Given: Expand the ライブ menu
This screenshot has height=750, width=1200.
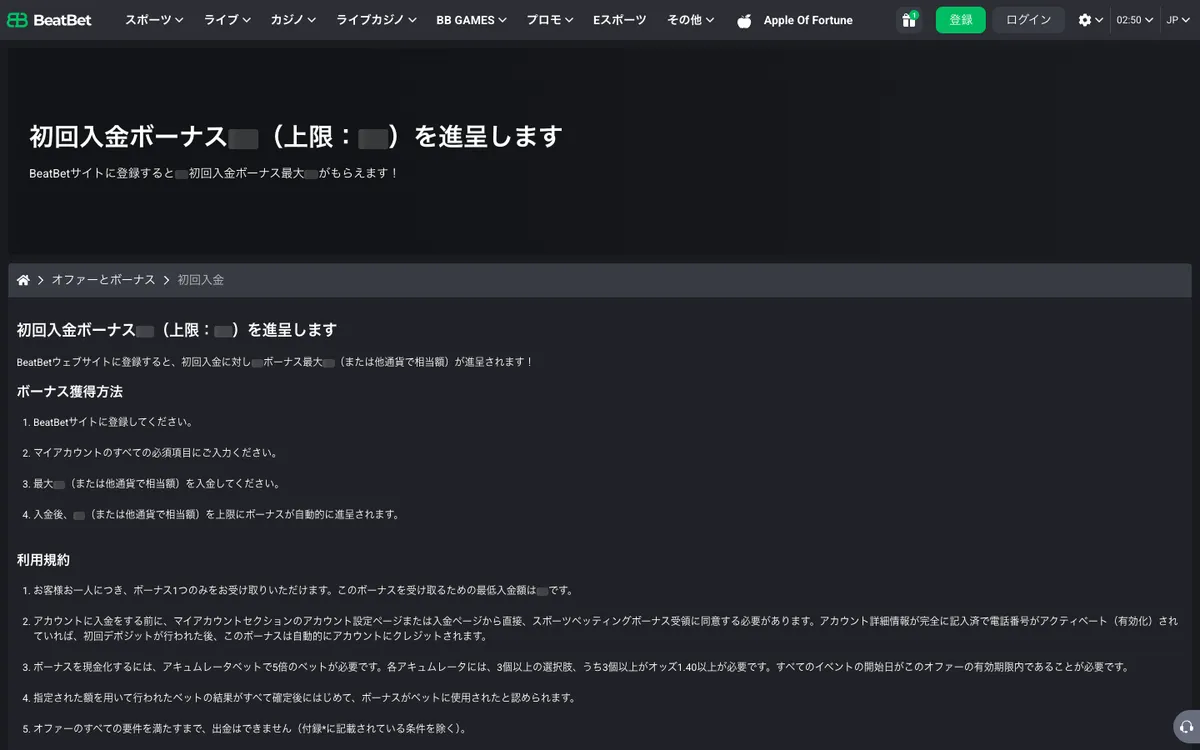Looking at the screenshot, I should click(227, 20).
